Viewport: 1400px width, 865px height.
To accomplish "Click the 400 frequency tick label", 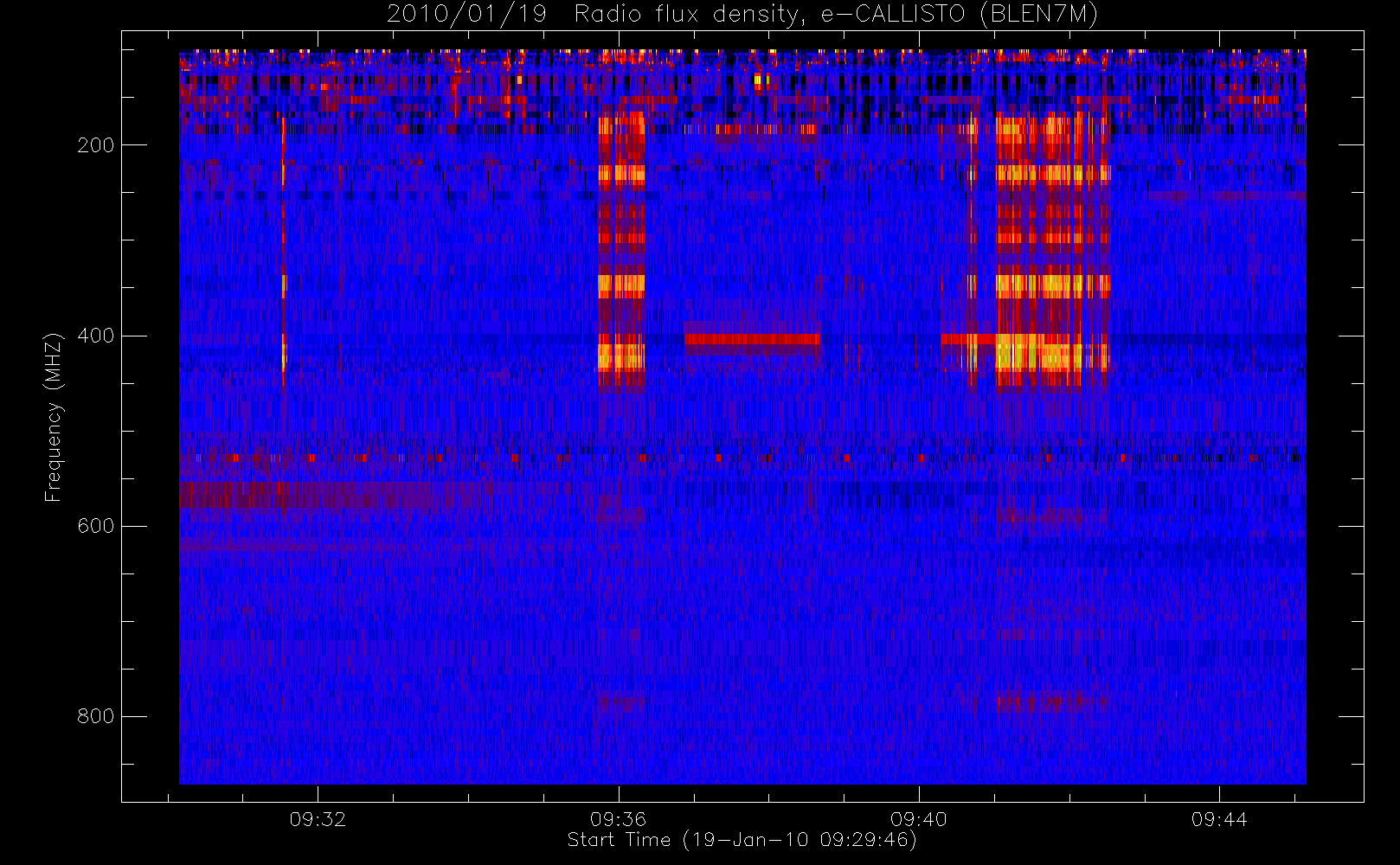I will coord(95,336).
